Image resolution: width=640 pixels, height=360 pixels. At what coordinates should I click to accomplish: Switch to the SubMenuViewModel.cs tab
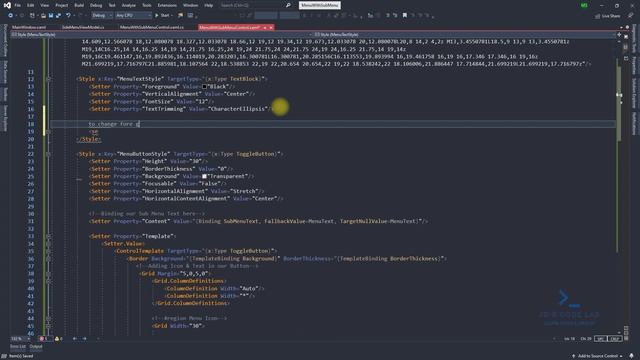click(83, 27)
